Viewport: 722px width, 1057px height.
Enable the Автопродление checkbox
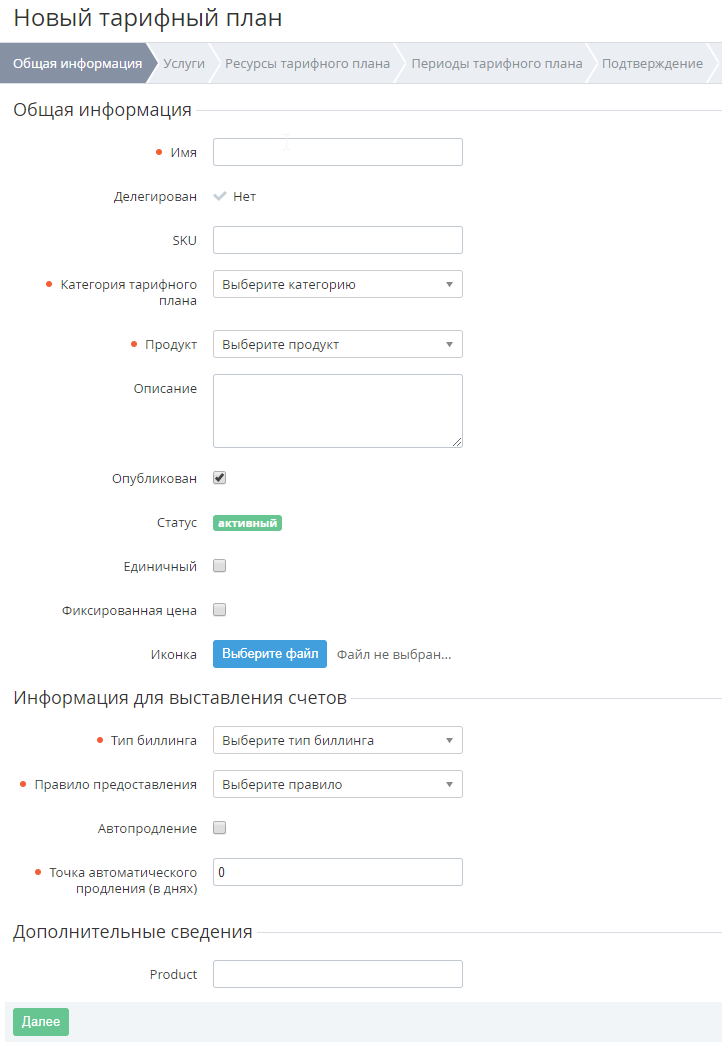click(x=220, y=828)
